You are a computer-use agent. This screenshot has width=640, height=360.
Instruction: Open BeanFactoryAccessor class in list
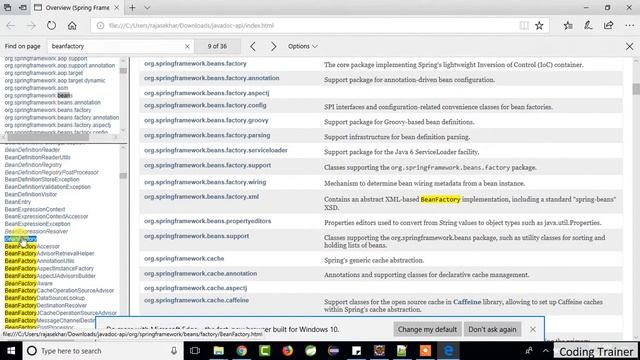coord(32,246)
